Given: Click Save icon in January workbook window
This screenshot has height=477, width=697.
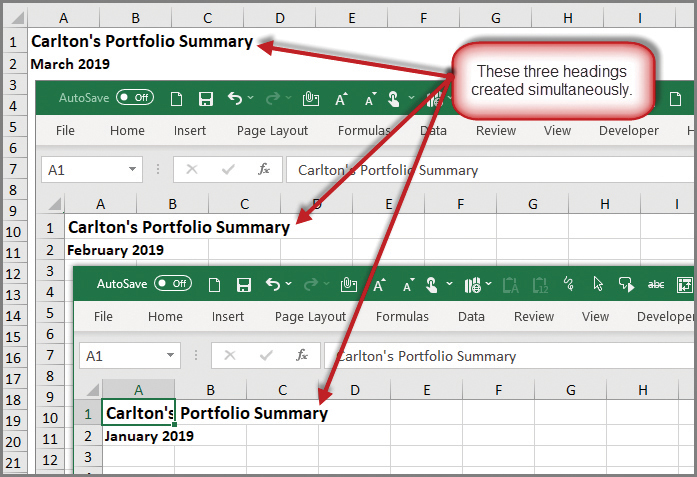Looking at the screenshot, I should point(244,284).
